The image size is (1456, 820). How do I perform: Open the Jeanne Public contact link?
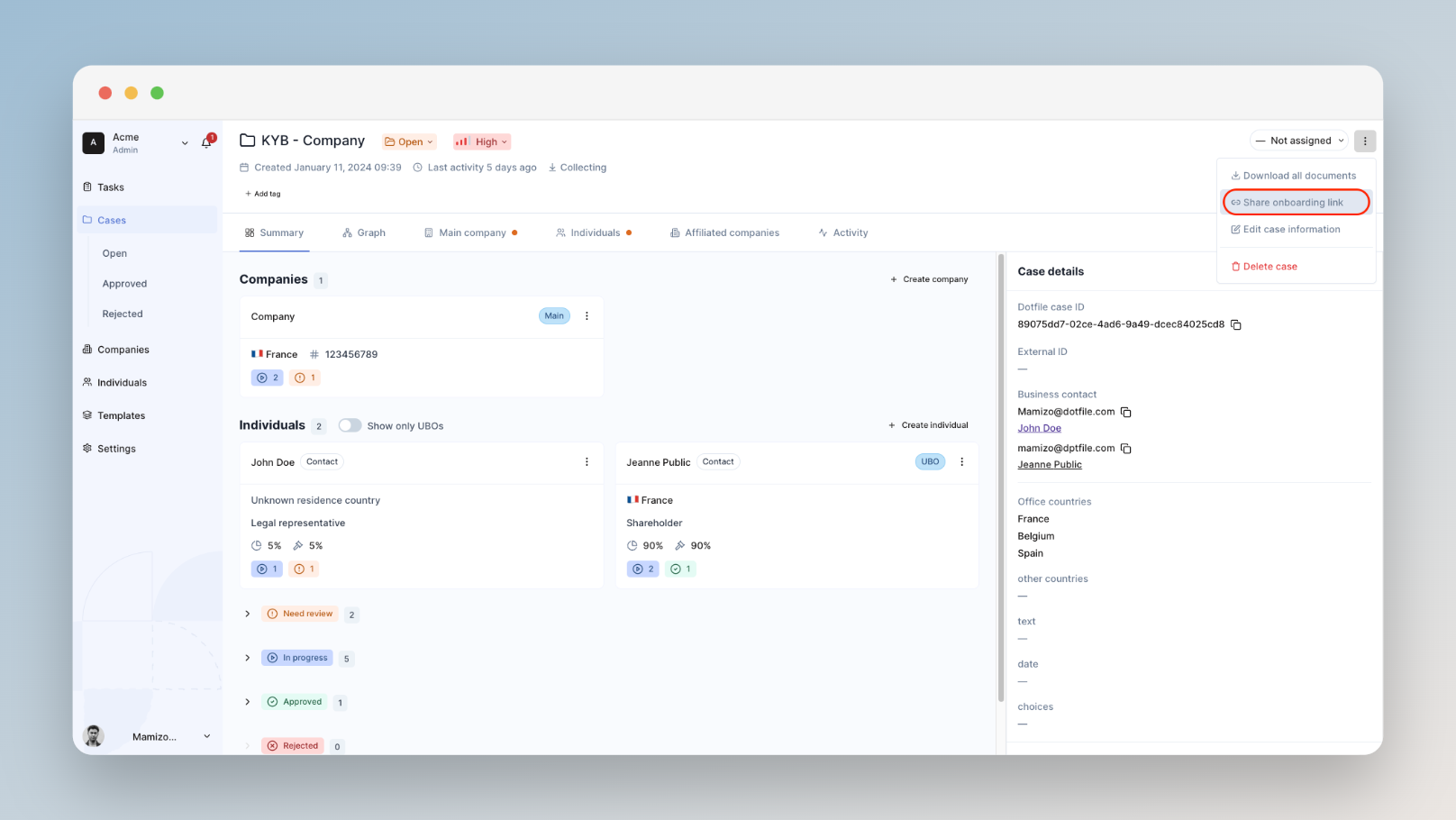(x=1050, y=465)
